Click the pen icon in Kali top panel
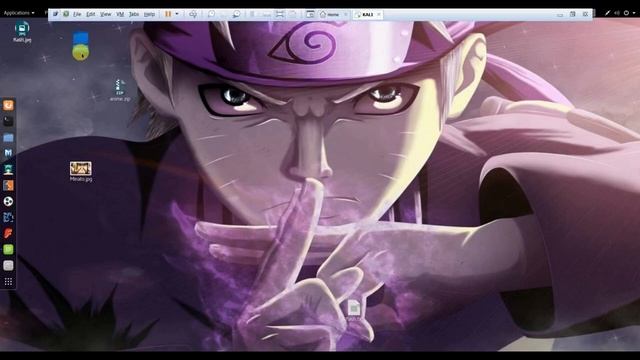The image size is (640, 360). [607, 13]
